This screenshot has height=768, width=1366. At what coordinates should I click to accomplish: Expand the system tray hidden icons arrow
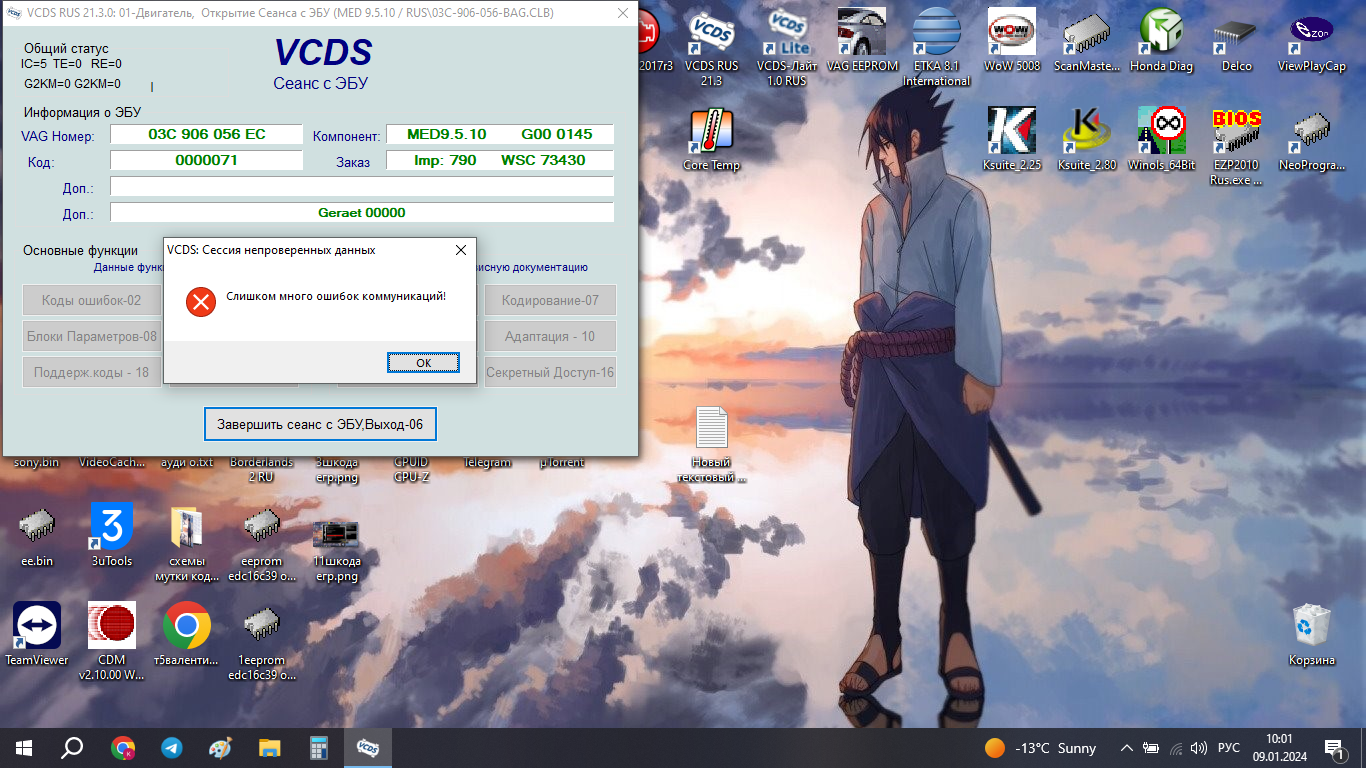pyautogui.click(x=1126, y=747)
